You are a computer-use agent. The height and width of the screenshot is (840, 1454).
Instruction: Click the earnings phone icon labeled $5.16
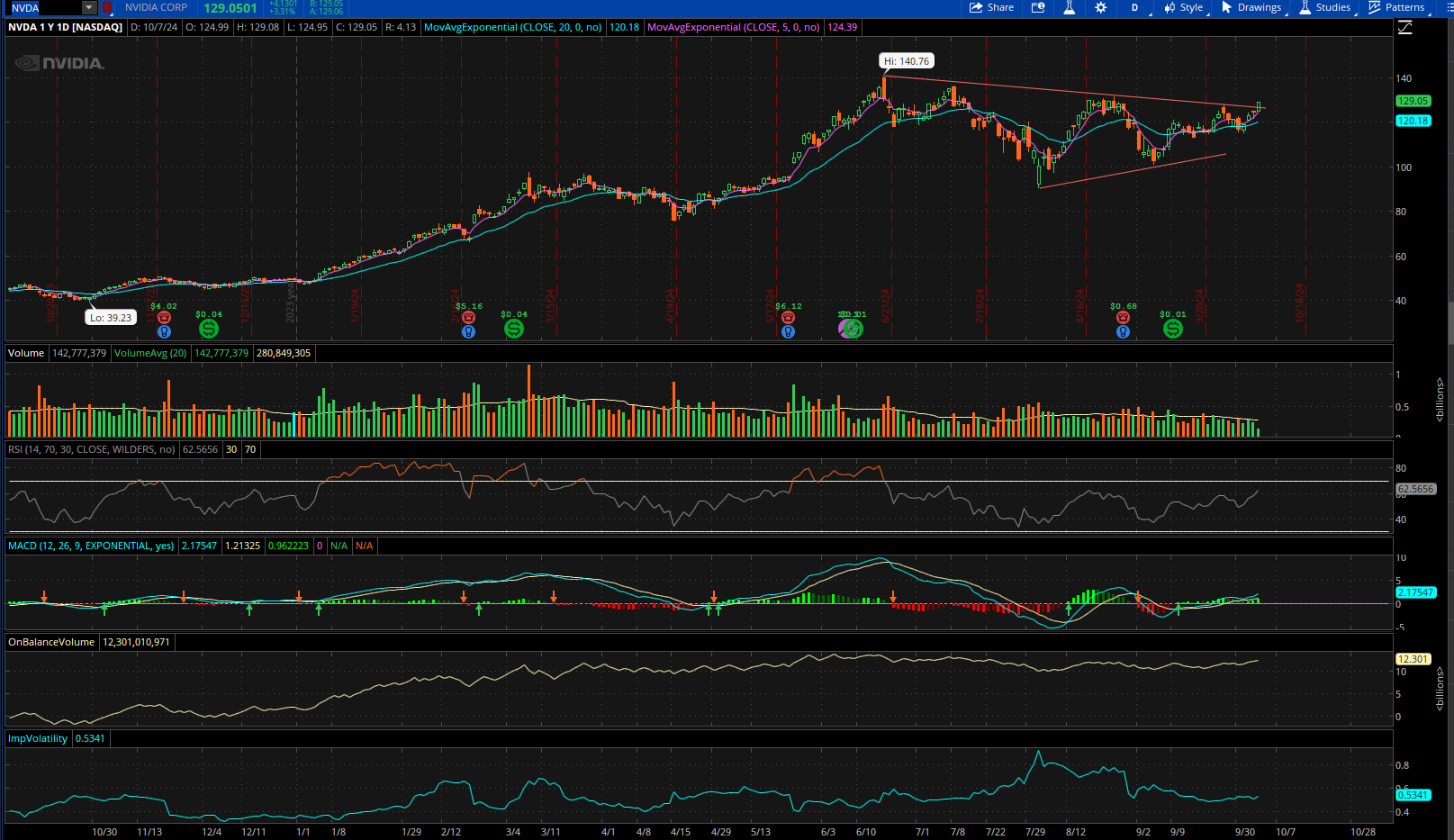468,317
